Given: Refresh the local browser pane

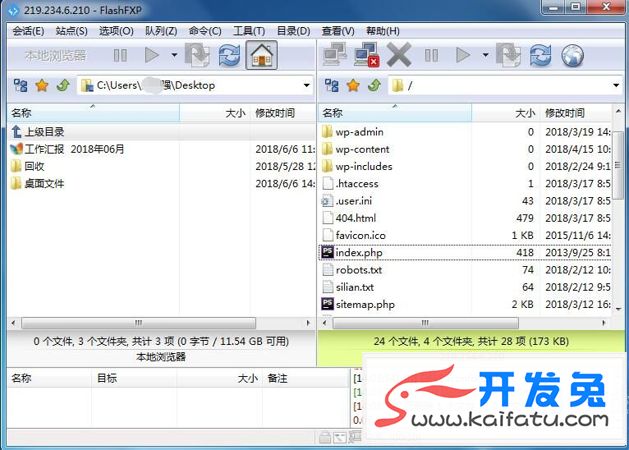Looking at the screenshot, I should pyautogui.click(x=229, y=55).
